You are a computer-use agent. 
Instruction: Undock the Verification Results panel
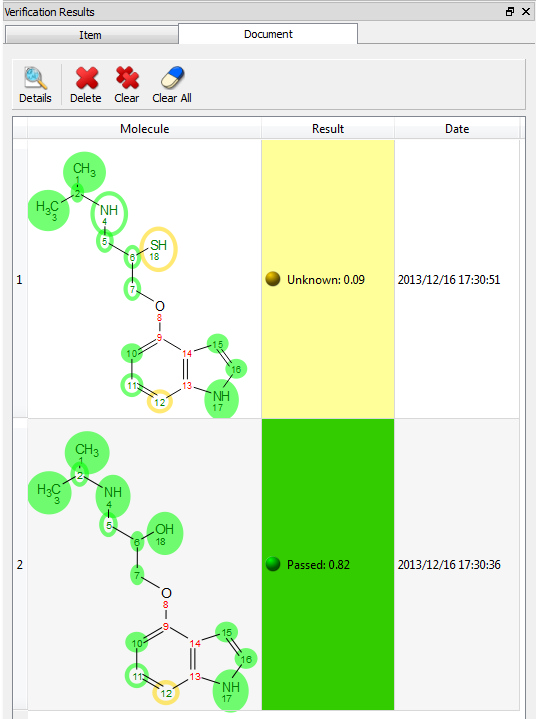click(x=510, y=11)
